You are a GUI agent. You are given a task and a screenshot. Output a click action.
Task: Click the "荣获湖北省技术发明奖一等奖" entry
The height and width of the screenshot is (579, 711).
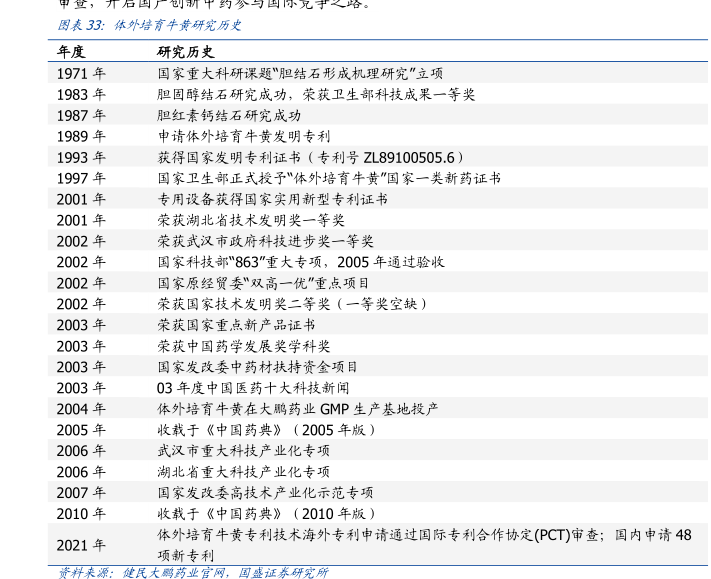tap(251, 220)
